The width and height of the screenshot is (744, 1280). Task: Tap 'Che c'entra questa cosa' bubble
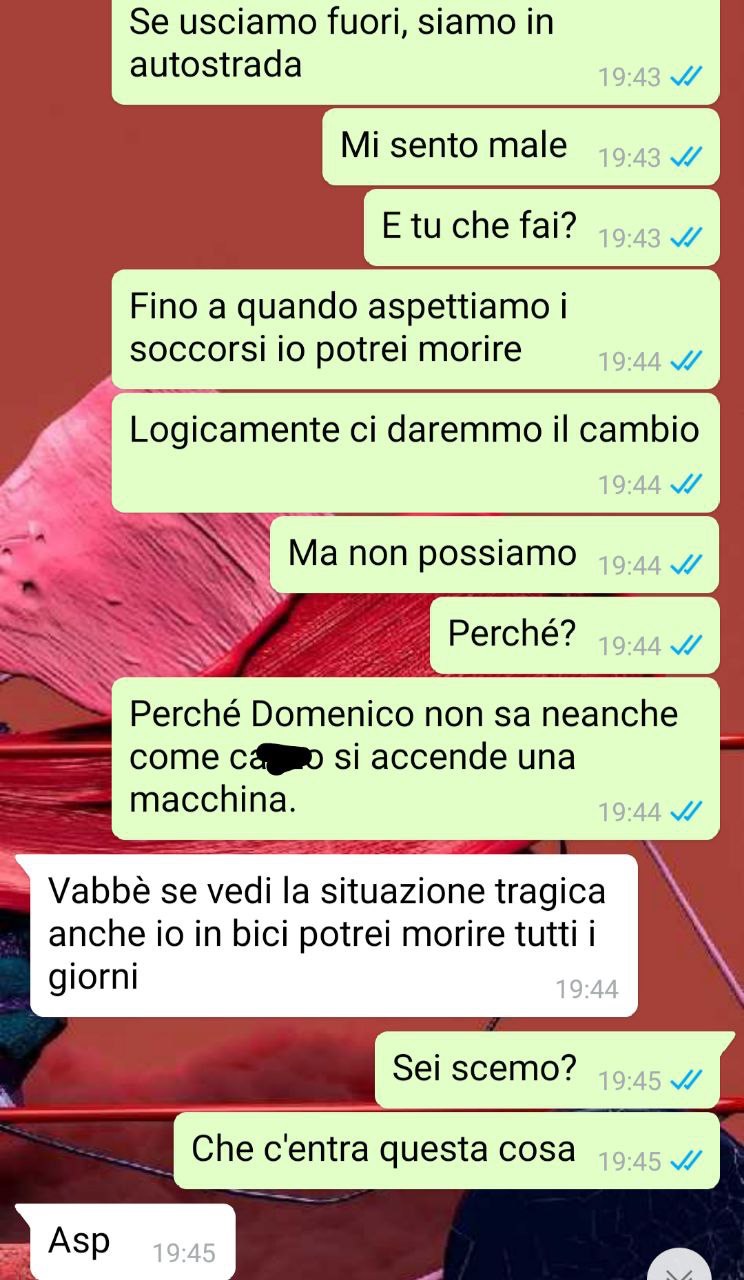(x=446, y=1150)
